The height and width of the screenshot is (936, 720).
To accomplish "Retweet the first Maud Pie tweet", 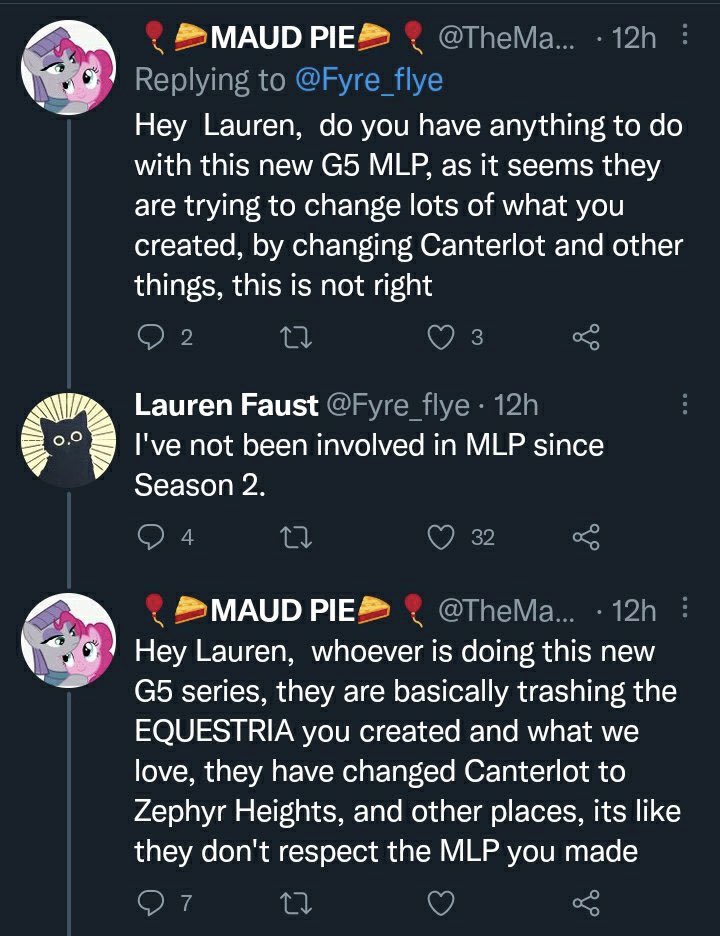I will point(294,337).
